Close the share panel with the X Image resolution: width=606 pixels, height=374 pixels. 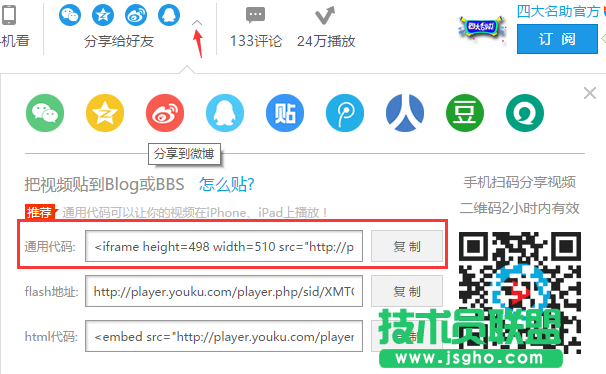(x=590, y=93)
